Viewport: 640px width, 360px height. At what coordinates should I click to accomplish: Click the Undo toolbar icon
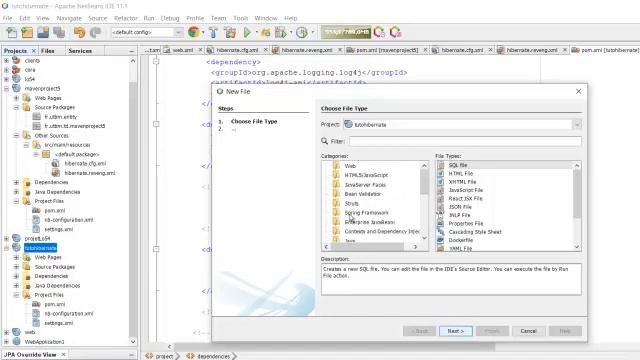coord(79,32)
